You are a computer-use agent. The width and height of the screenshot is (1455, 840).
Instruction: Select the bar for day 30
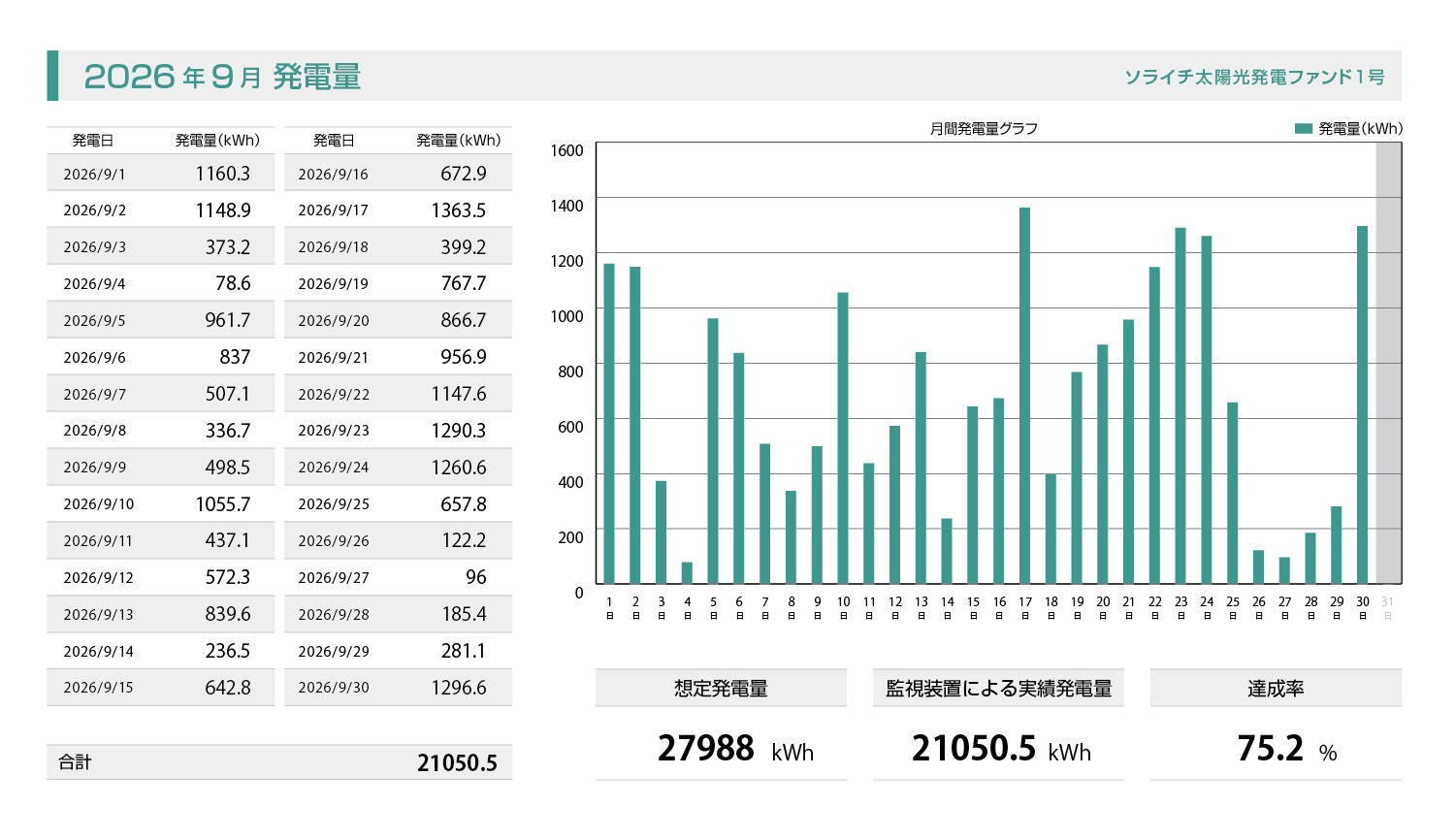point(1362,404)
